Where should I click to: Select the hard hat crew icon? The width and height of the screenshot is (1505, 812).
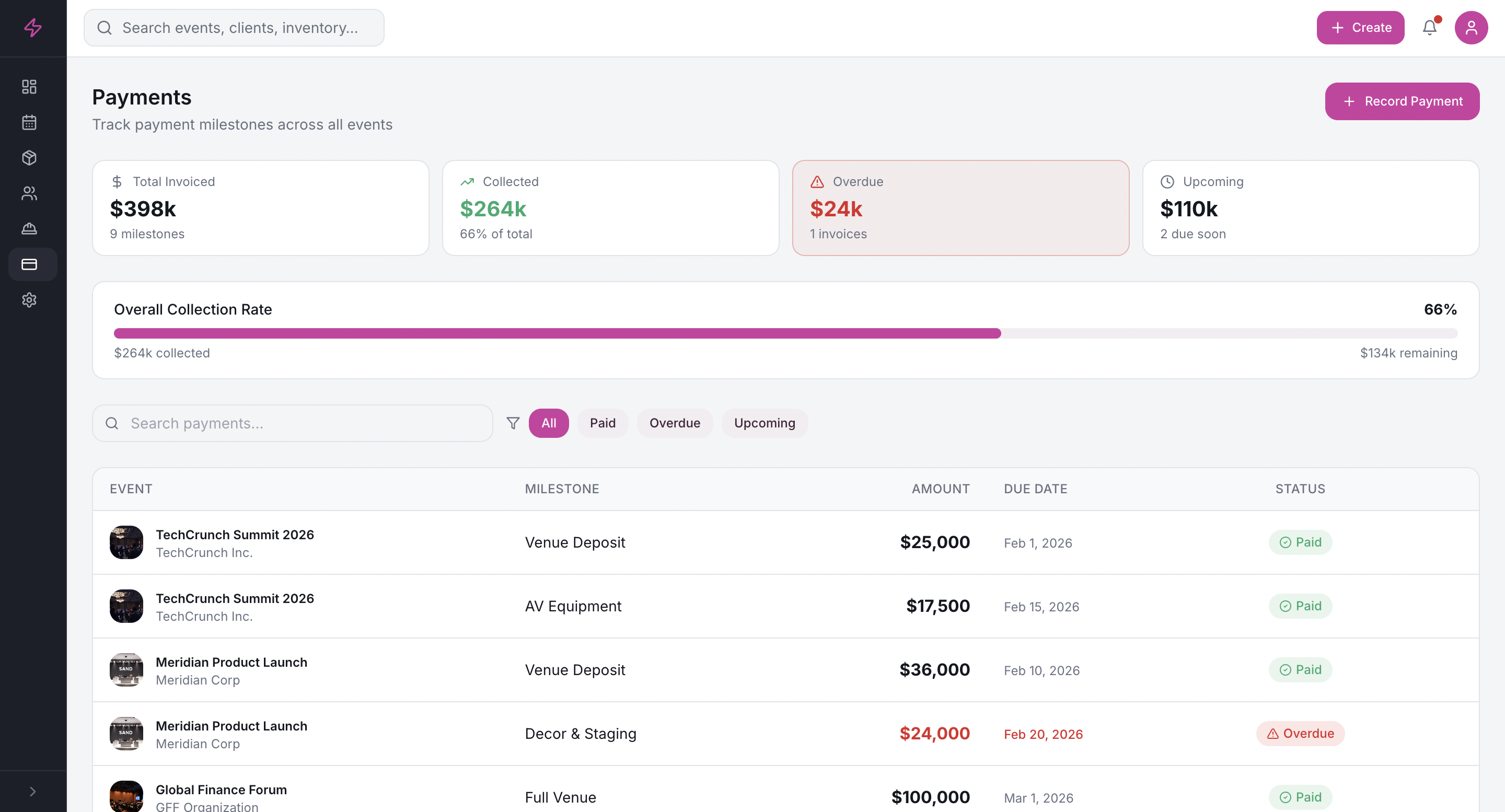(29, 229)
